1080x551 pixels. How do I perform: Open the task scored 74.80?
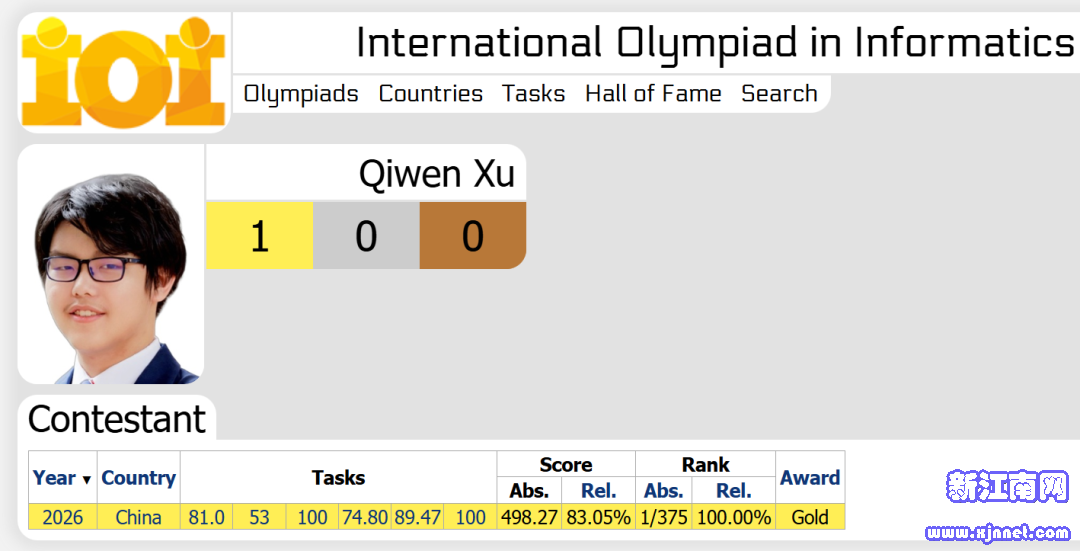coord(365,517)
